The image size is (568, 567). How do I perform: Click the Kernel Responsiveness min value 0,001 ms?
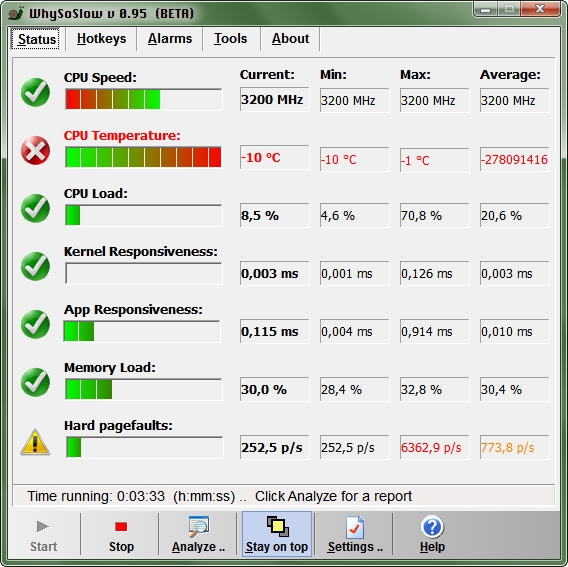pos(354,273)
